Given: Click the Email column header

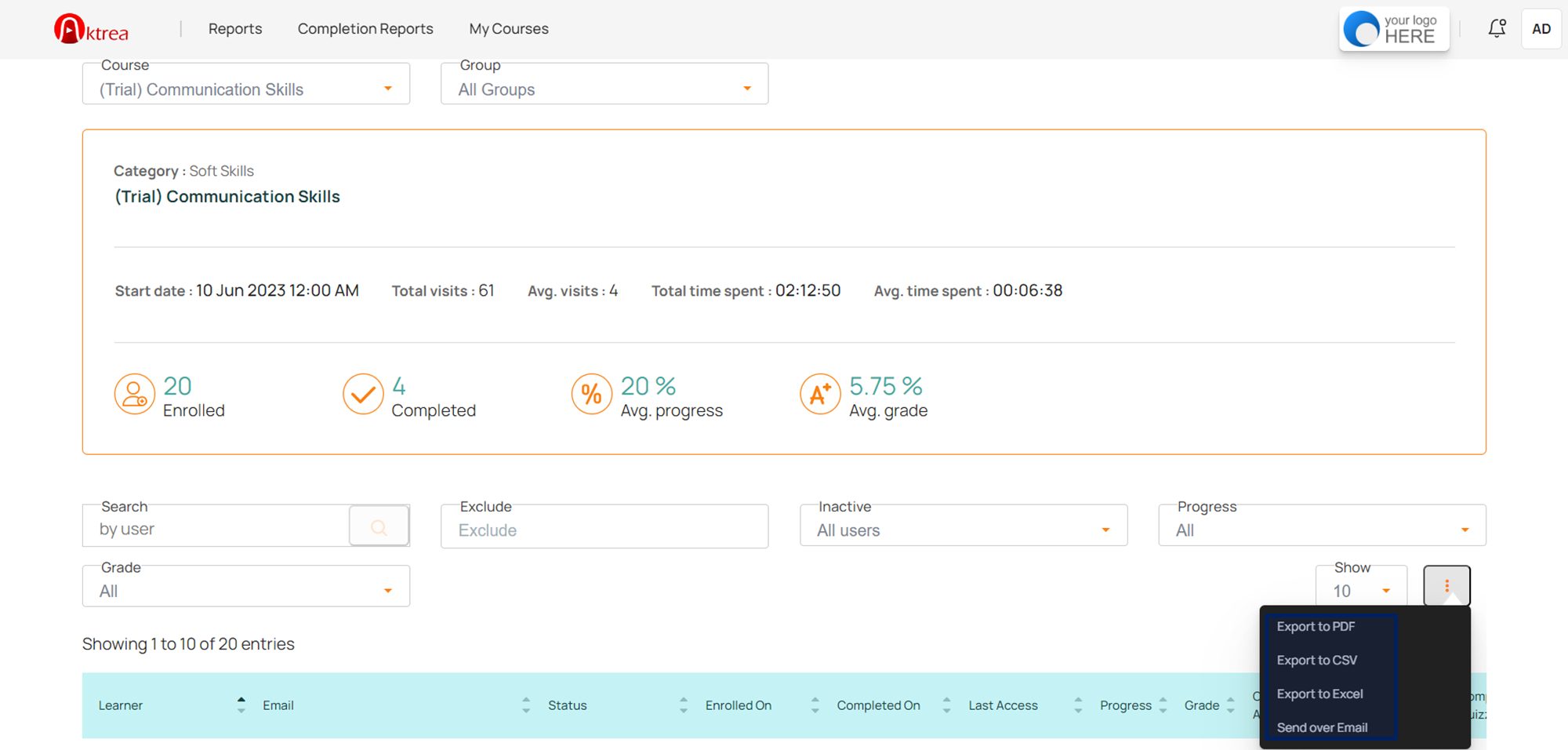Looking at the screenshot, I should [278, 705].
